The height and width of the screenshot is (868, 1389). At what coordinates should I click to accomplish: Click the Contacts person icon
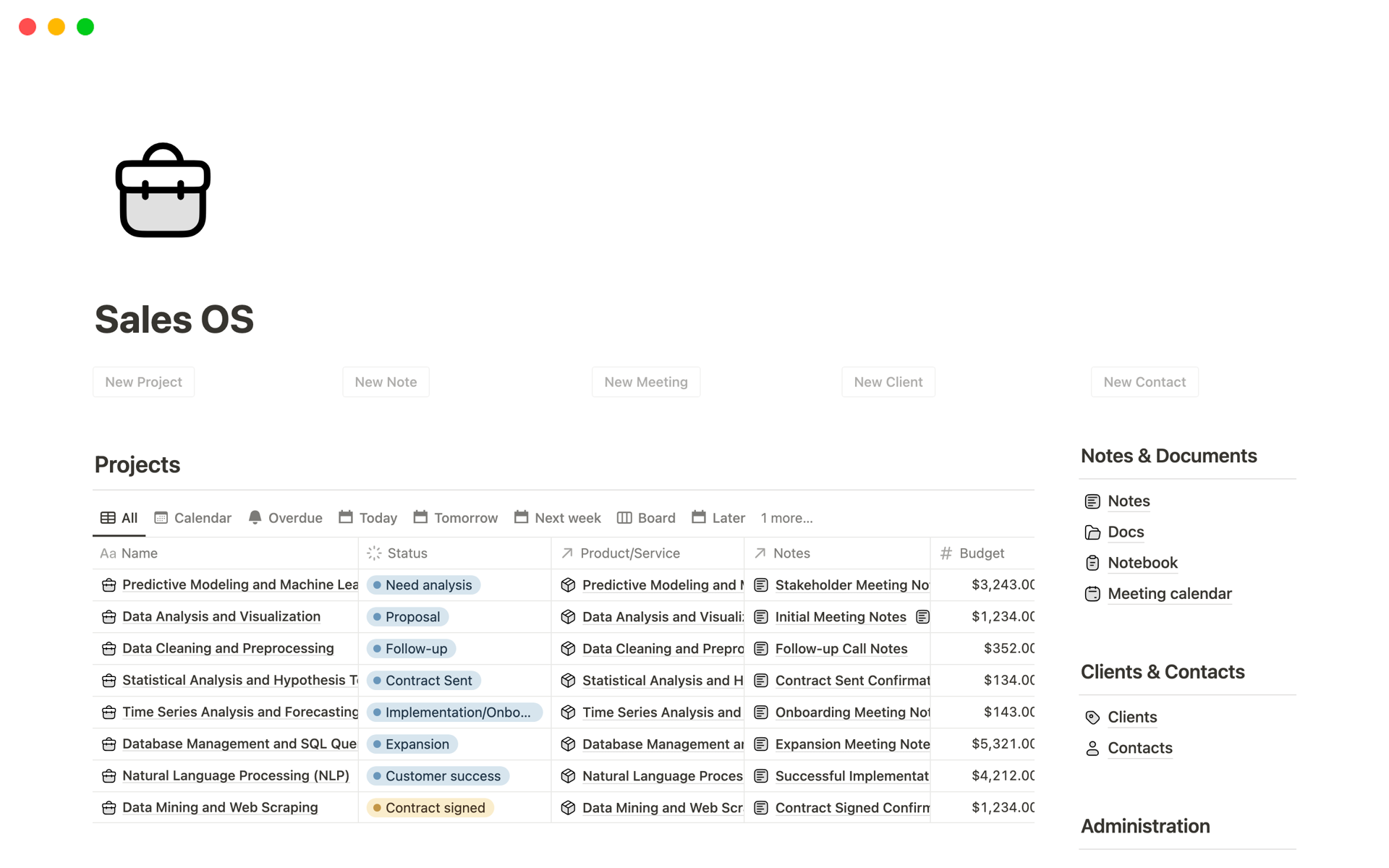tap(1092, 749)
